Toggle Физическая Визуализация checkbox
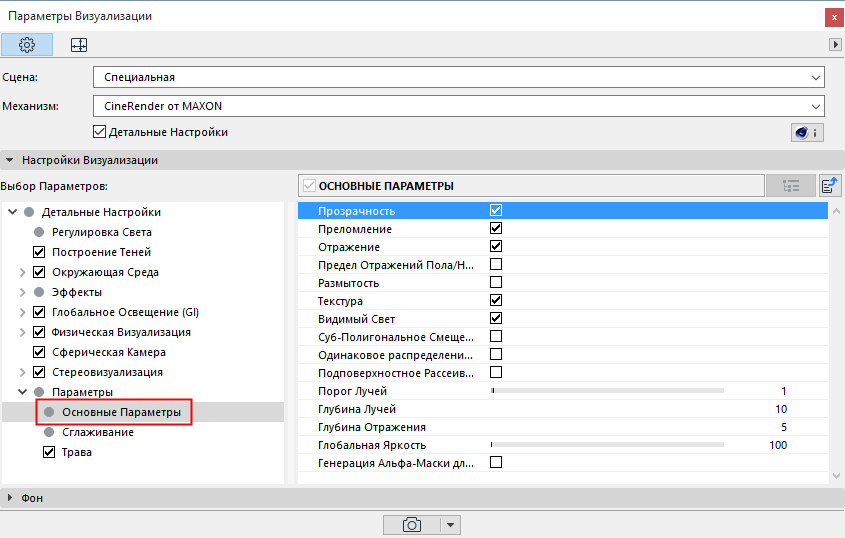Screen dimensions: 845x538 39,332
